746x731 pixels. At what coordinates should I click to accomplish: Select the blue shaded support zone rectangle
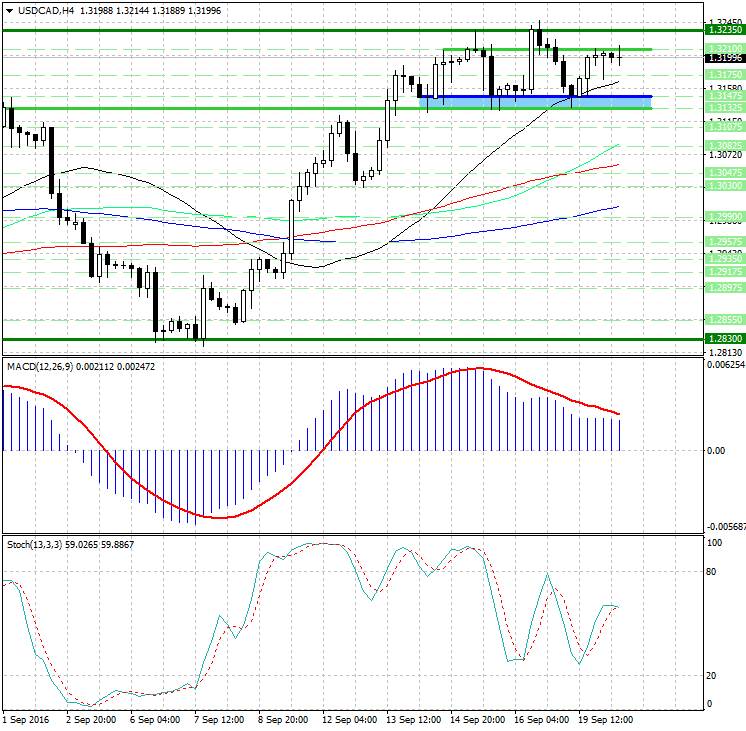pos(536,102)
